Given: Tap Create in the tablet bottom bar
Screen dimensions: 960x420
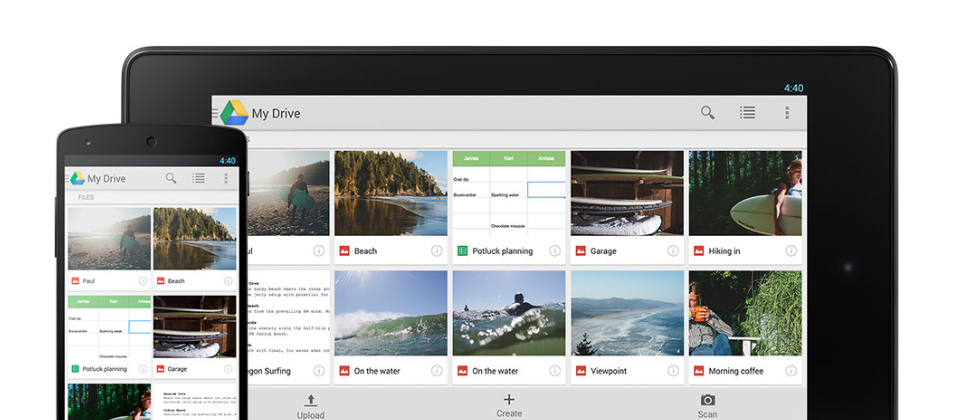Looking at the screenshot, I should point(509,405).
